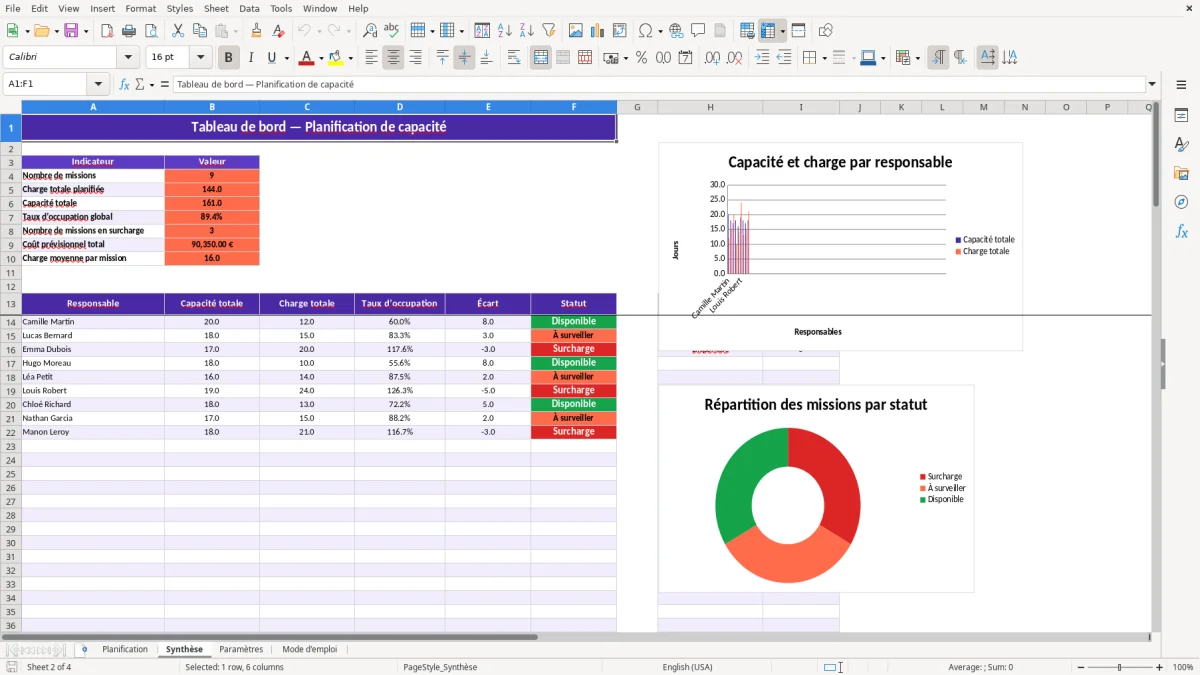Toggle AutoFilter funnel icon
The height and width of the screenshot is (675, 1200).
coord(548,31)
